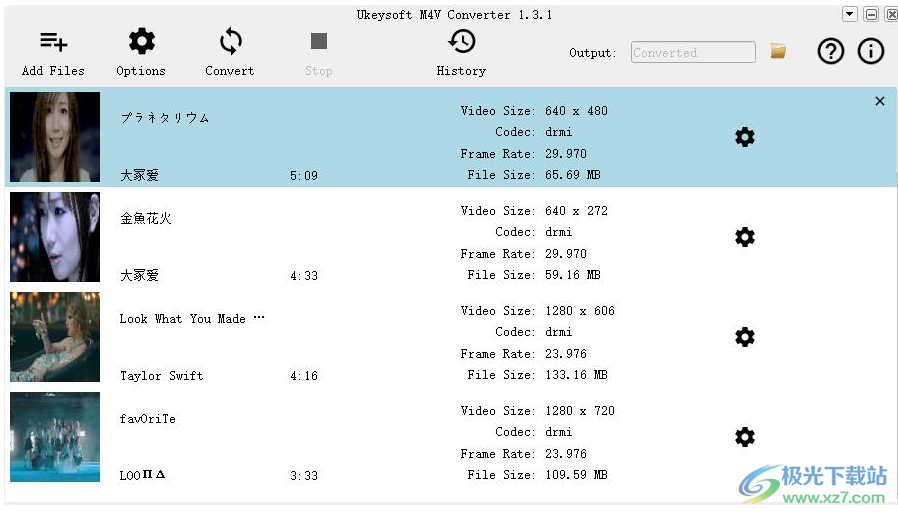This screenshot has width=898, height=514.
Task: Remove the プラネタリウム item with X
Action: tap(880, 101)
